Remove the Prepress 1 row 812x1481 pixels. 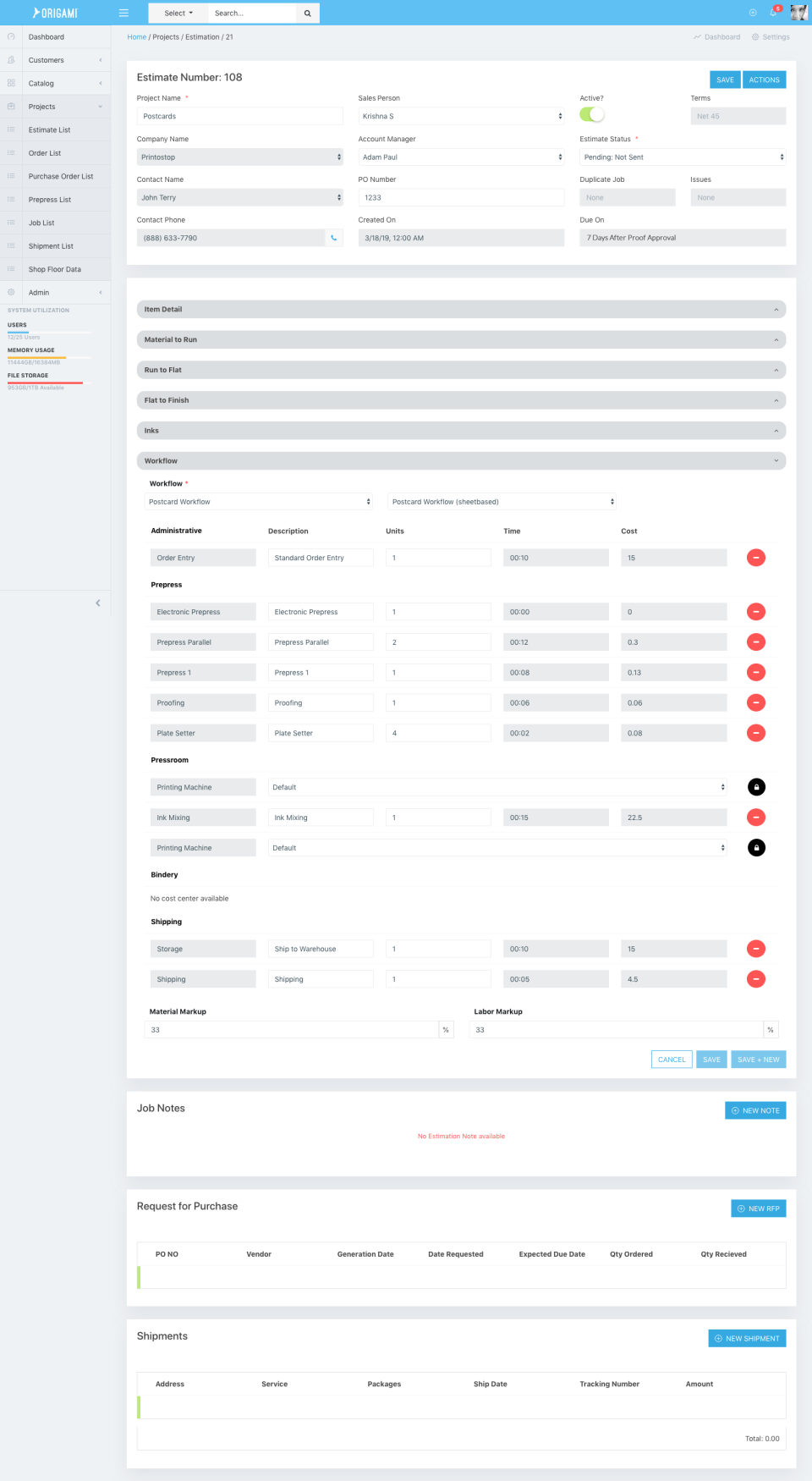pyautogui.click(x=756, y=673)
